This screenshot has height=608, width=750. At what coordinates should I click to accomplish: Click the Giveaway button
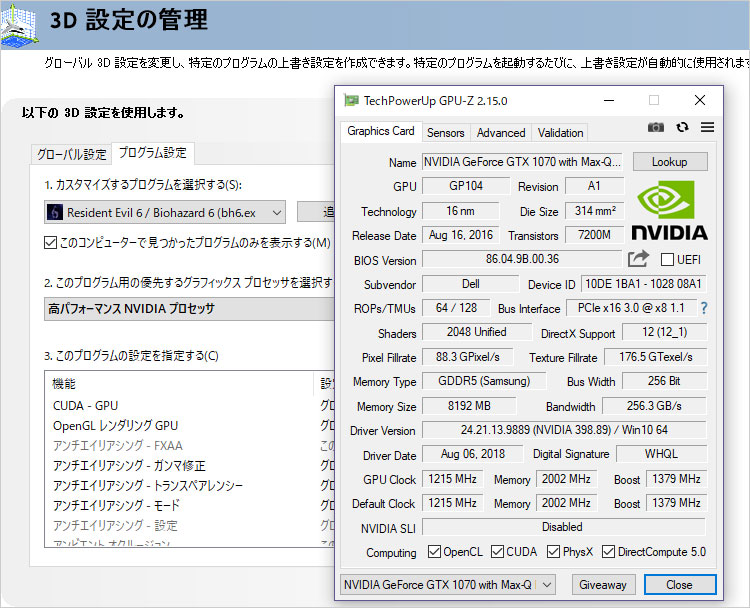click(603, 585)
